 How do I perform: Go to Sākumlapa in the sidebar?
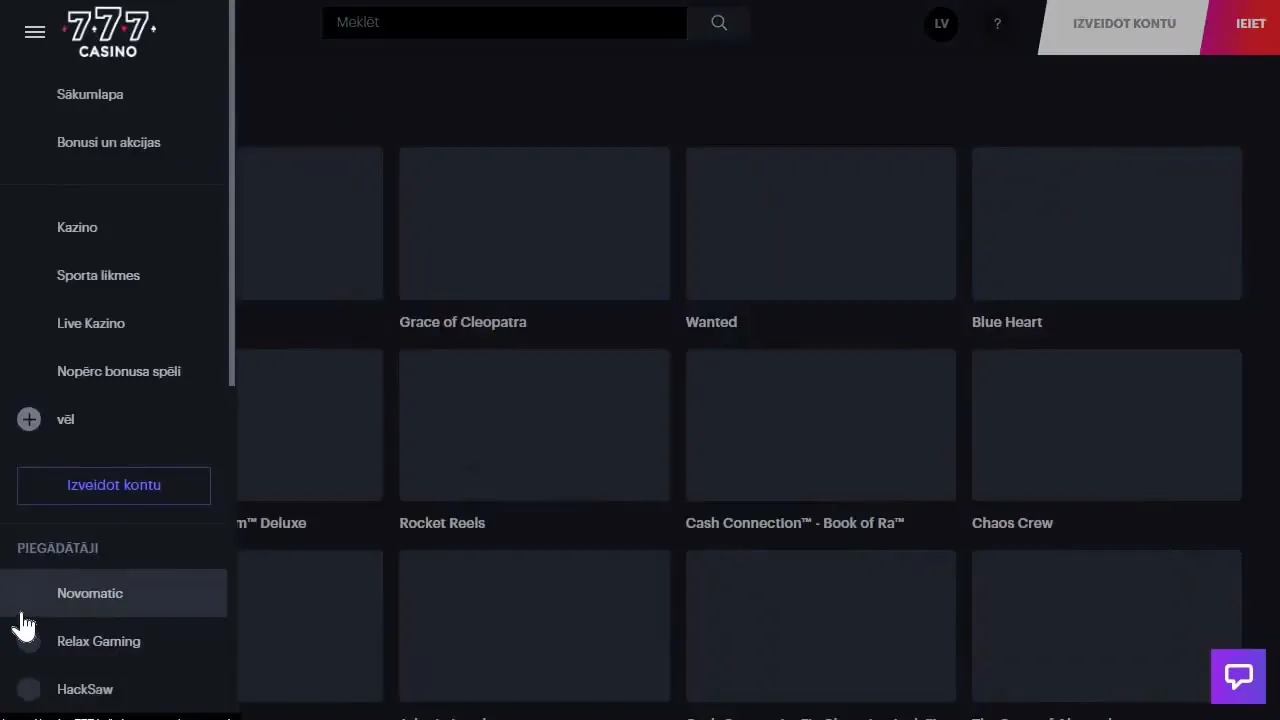point(90,94)
